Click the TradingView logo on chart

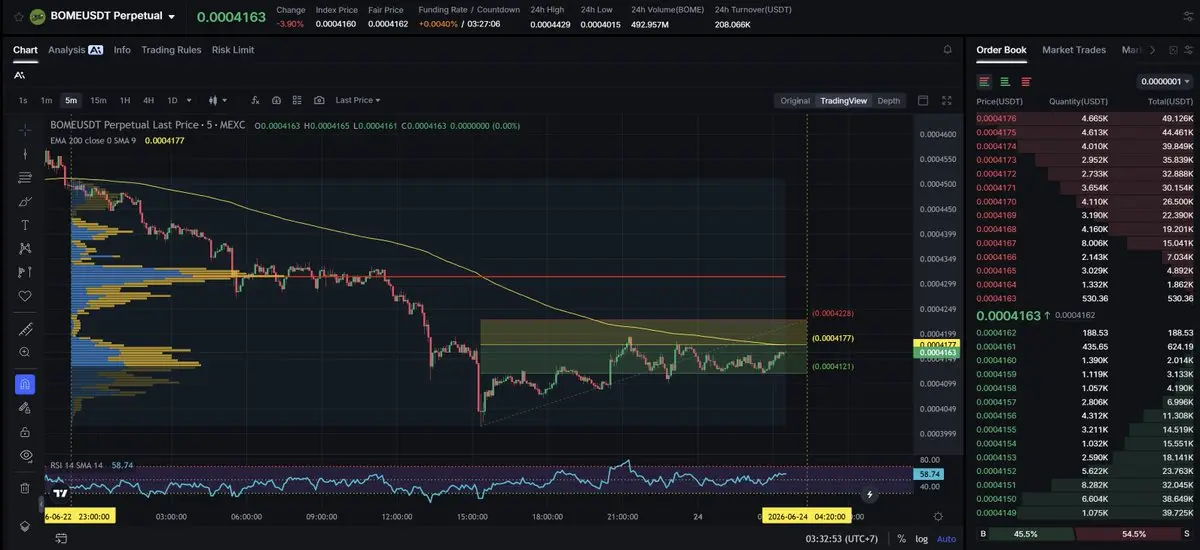(x=59, y=493)
